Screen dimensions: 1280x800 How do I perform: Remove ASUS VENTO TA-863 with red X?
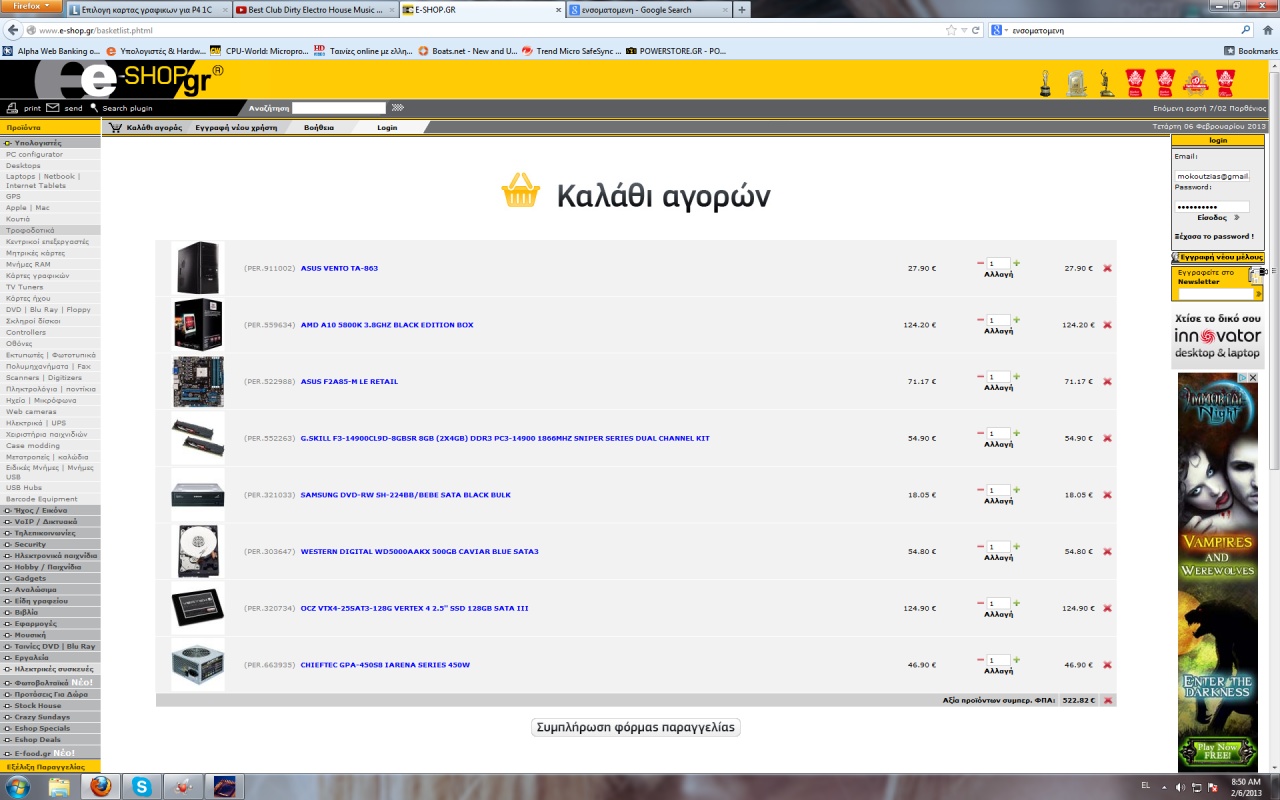(1107, 268)
